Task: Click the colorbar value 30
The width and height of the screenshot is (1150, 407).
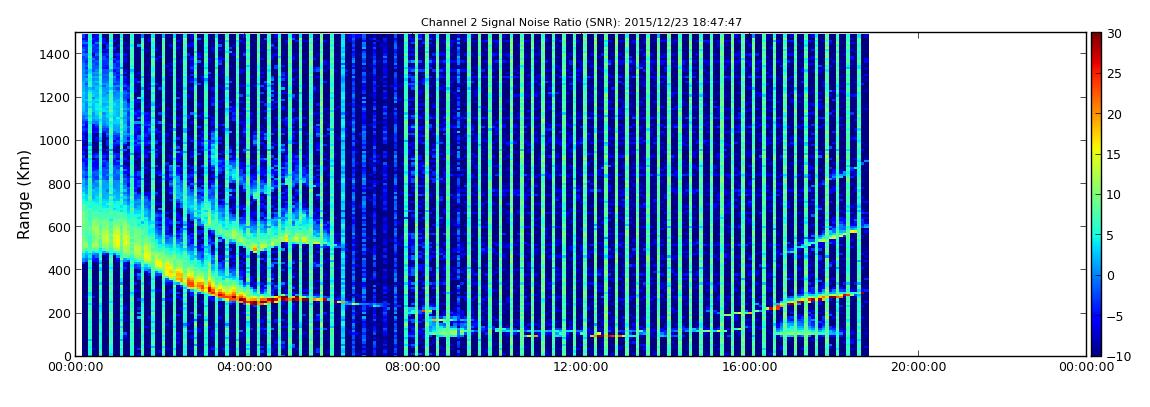Action: [x=1113, y=34]
